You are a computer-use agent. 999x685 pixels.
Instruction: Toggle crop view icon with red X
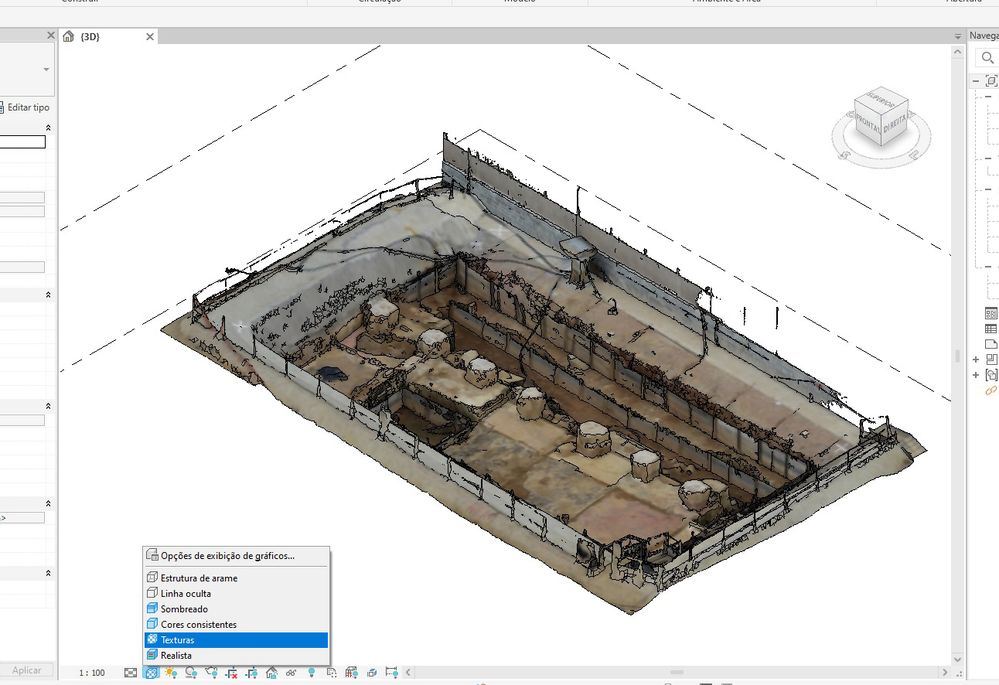[231, 673]
